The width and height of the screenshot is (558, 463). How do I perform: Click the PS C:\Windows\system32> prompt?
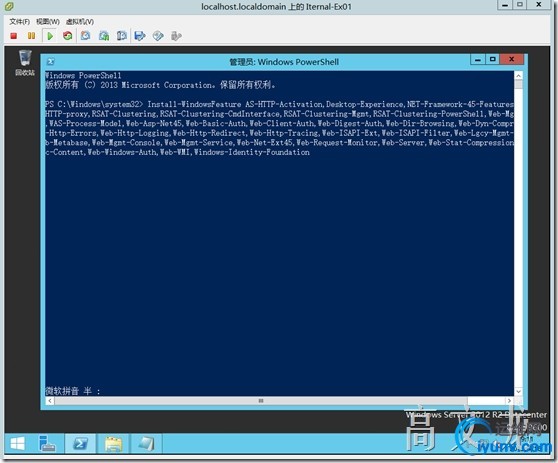pyautogui.click(x=94, y=104)
